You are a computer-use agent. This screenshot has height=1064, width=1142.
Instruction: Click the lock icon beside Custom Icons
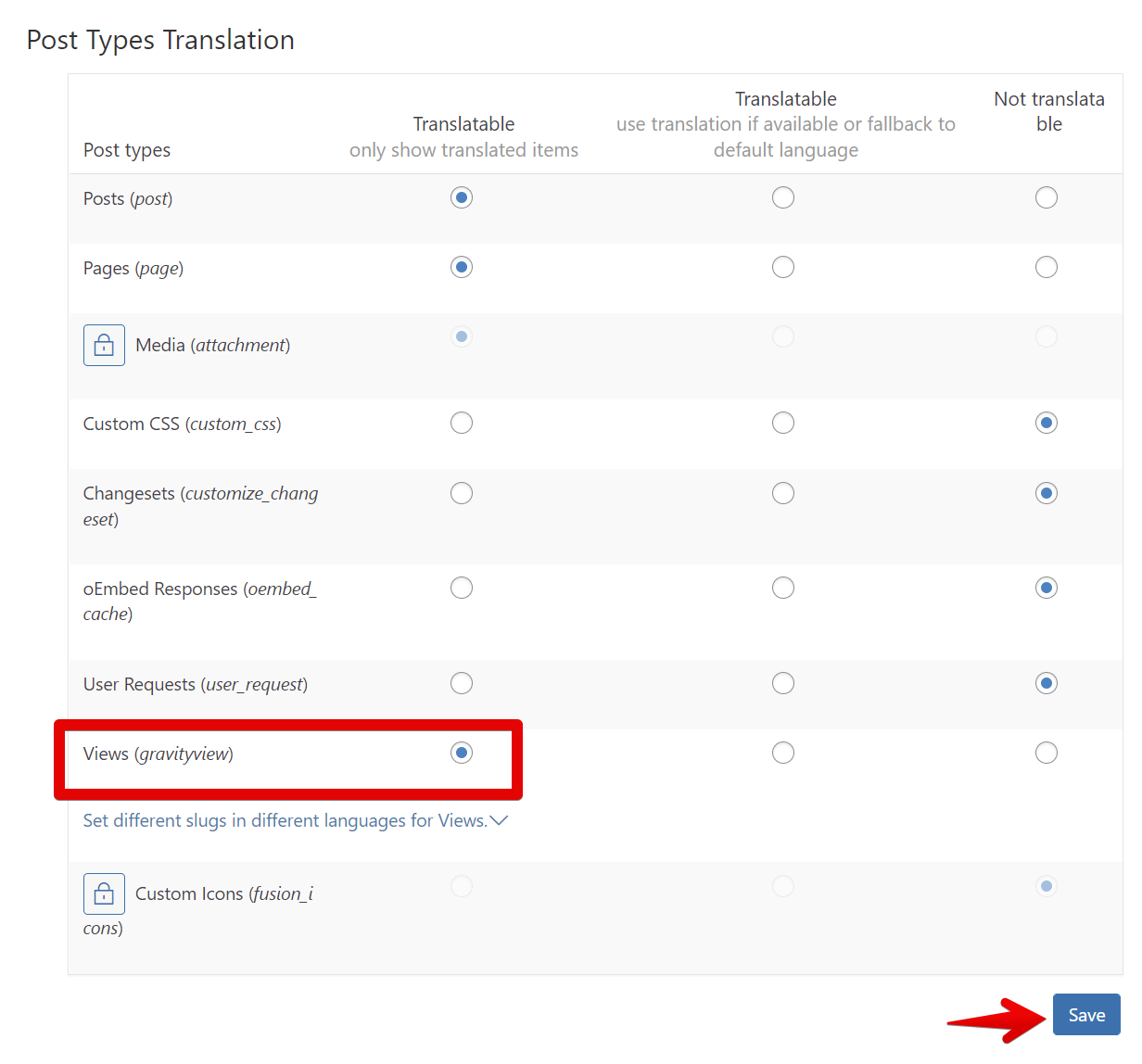click(x=104, y=893)
